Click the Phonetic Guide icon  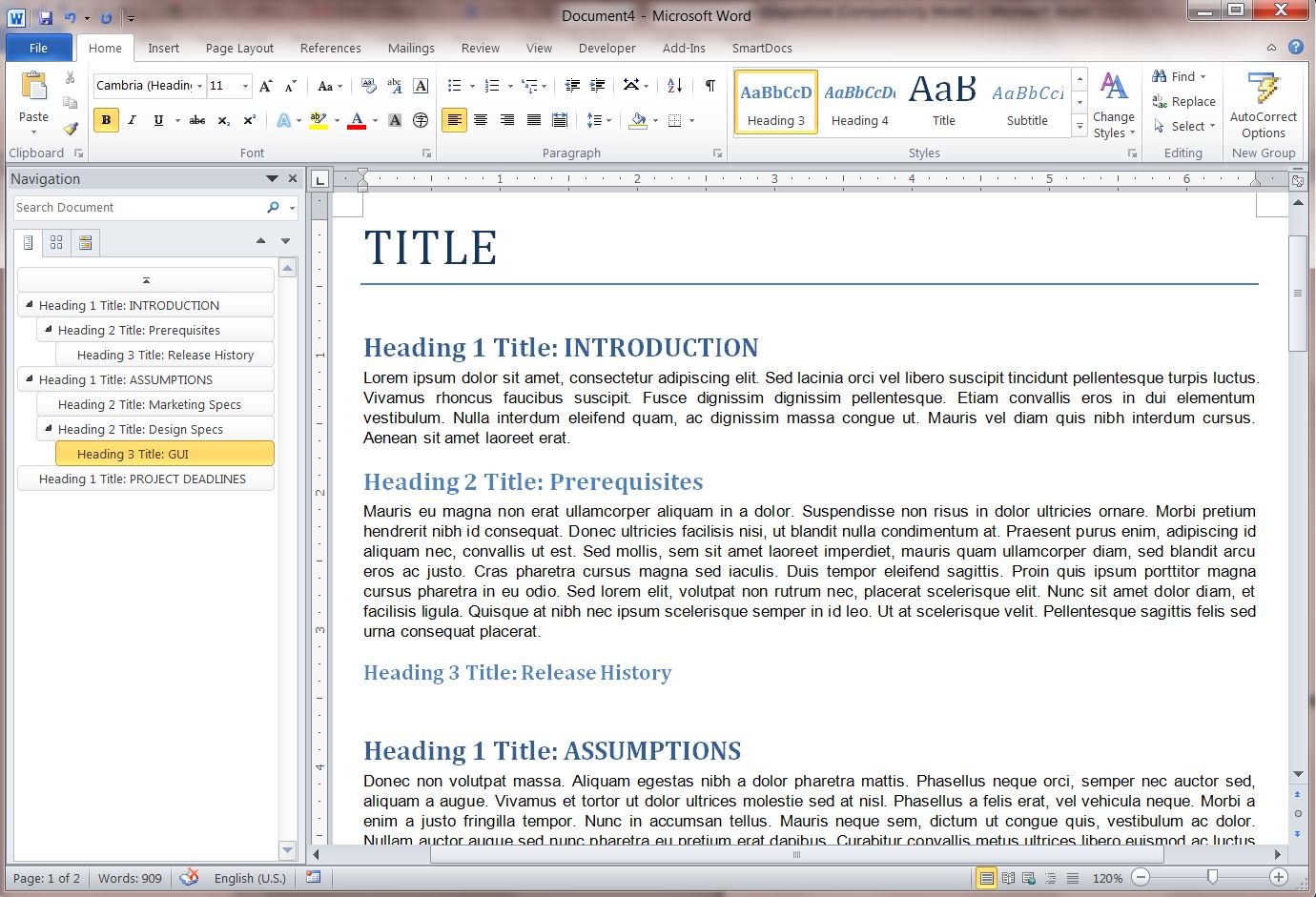point(395,86)
